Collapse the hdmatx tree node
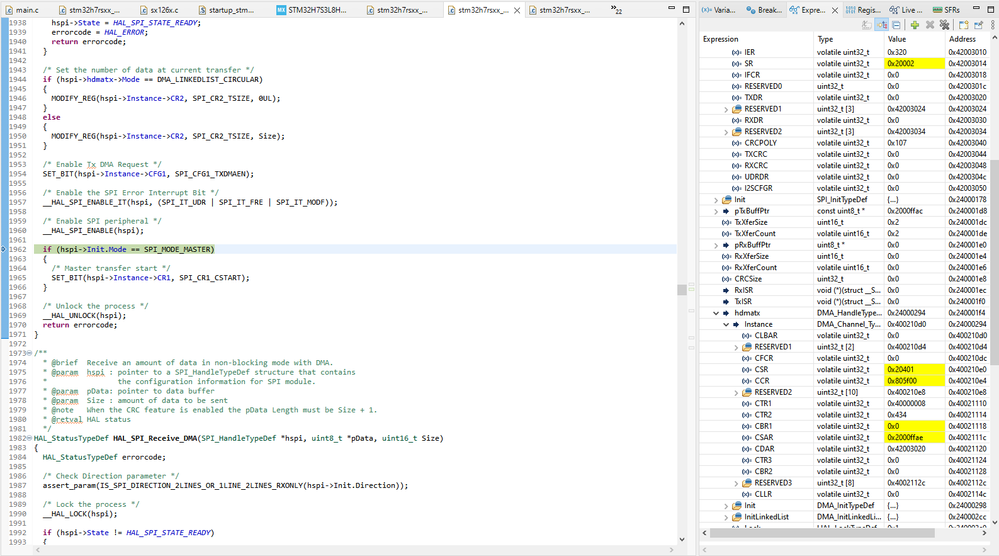This screenshot has width=999, height=556. 716,313
